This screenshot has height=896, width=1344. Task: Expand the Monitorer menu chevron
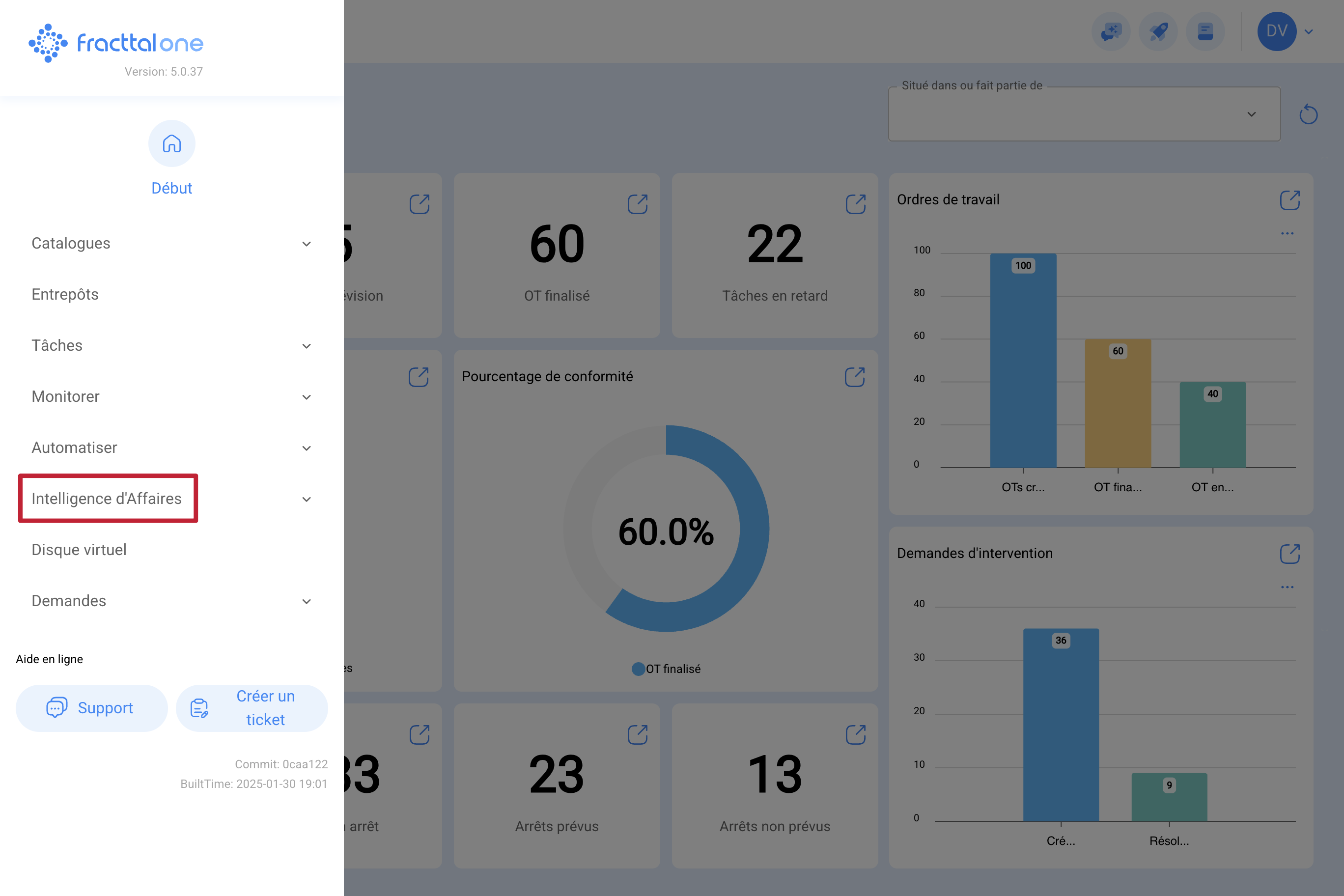coord(307,397)
